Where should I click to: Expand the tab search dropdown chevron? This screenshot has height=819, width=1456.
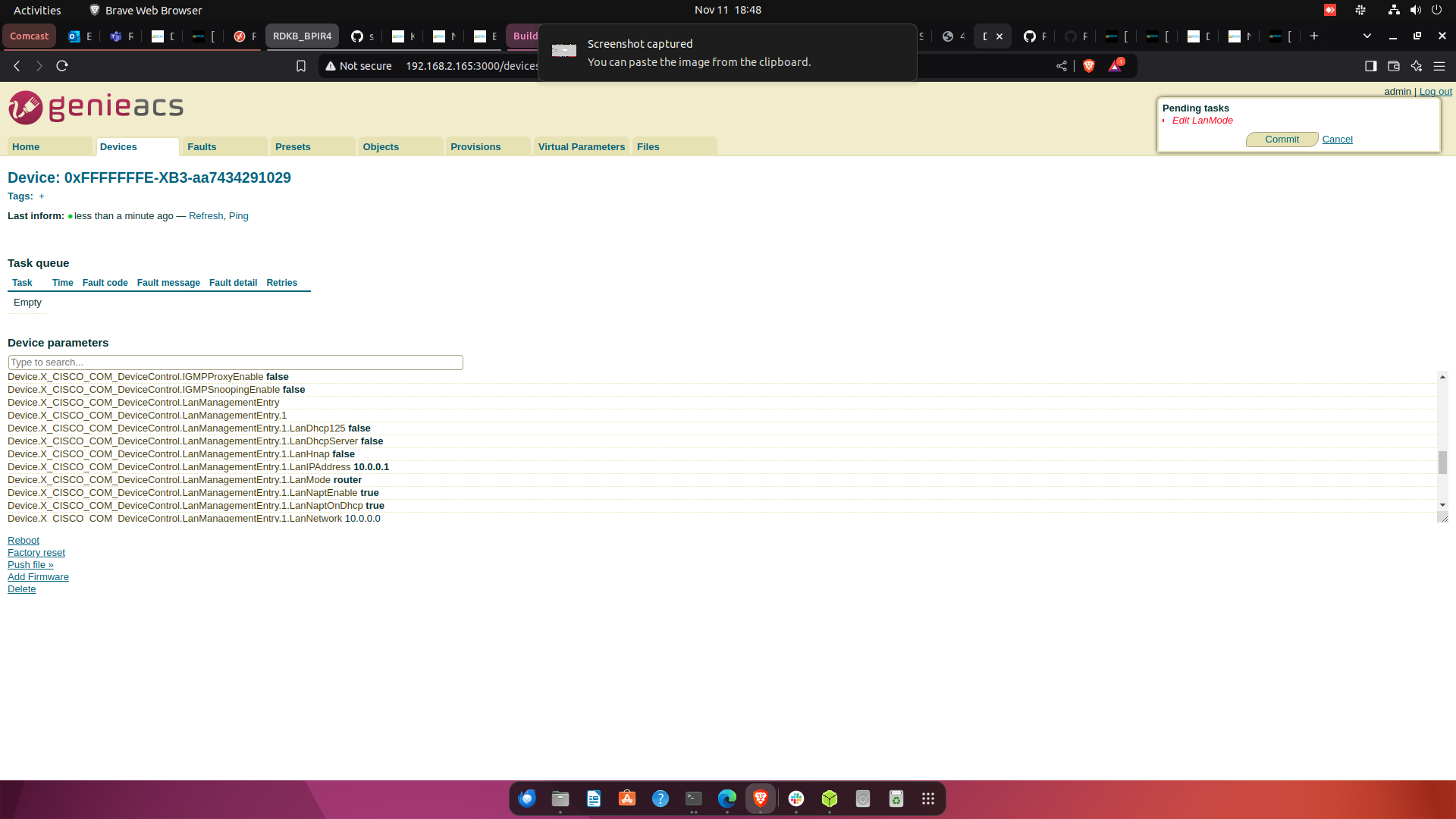pyautogui.click(x=1367, y=36)
